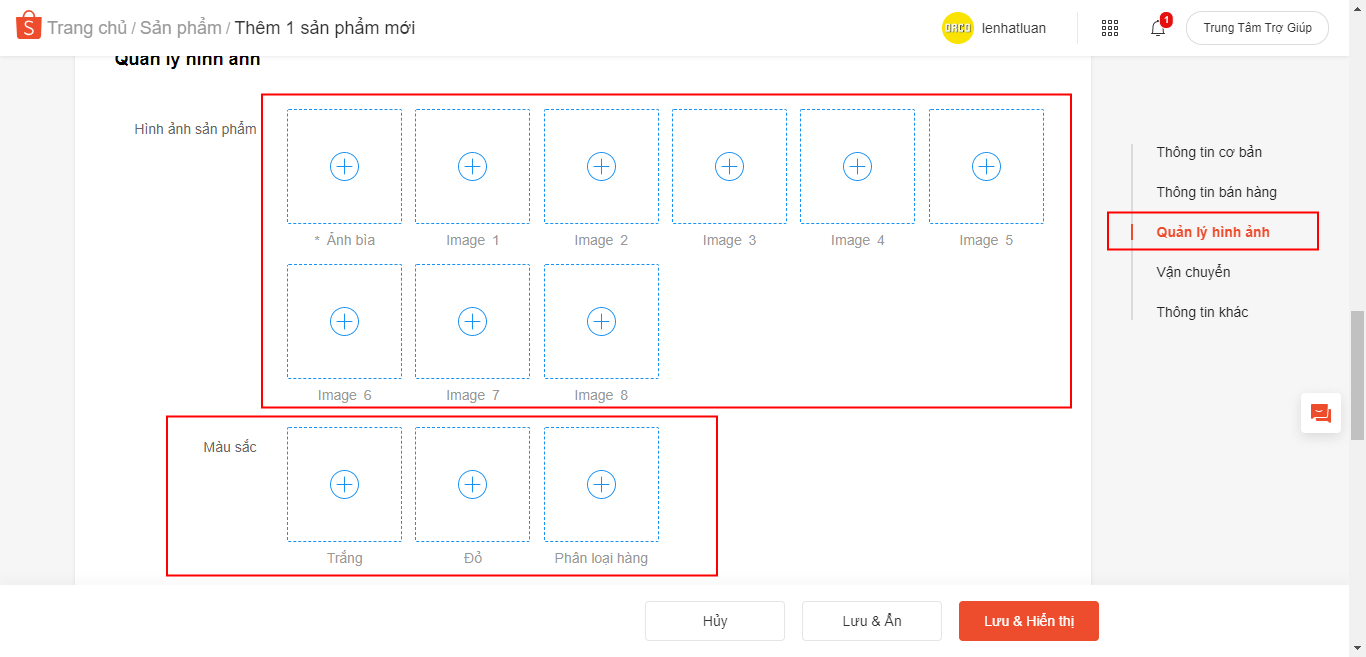Open the Quản lý hình ảnh section
This screenshot has height=657, width=1366.
pyautogui.click(x=1213, y=231)
